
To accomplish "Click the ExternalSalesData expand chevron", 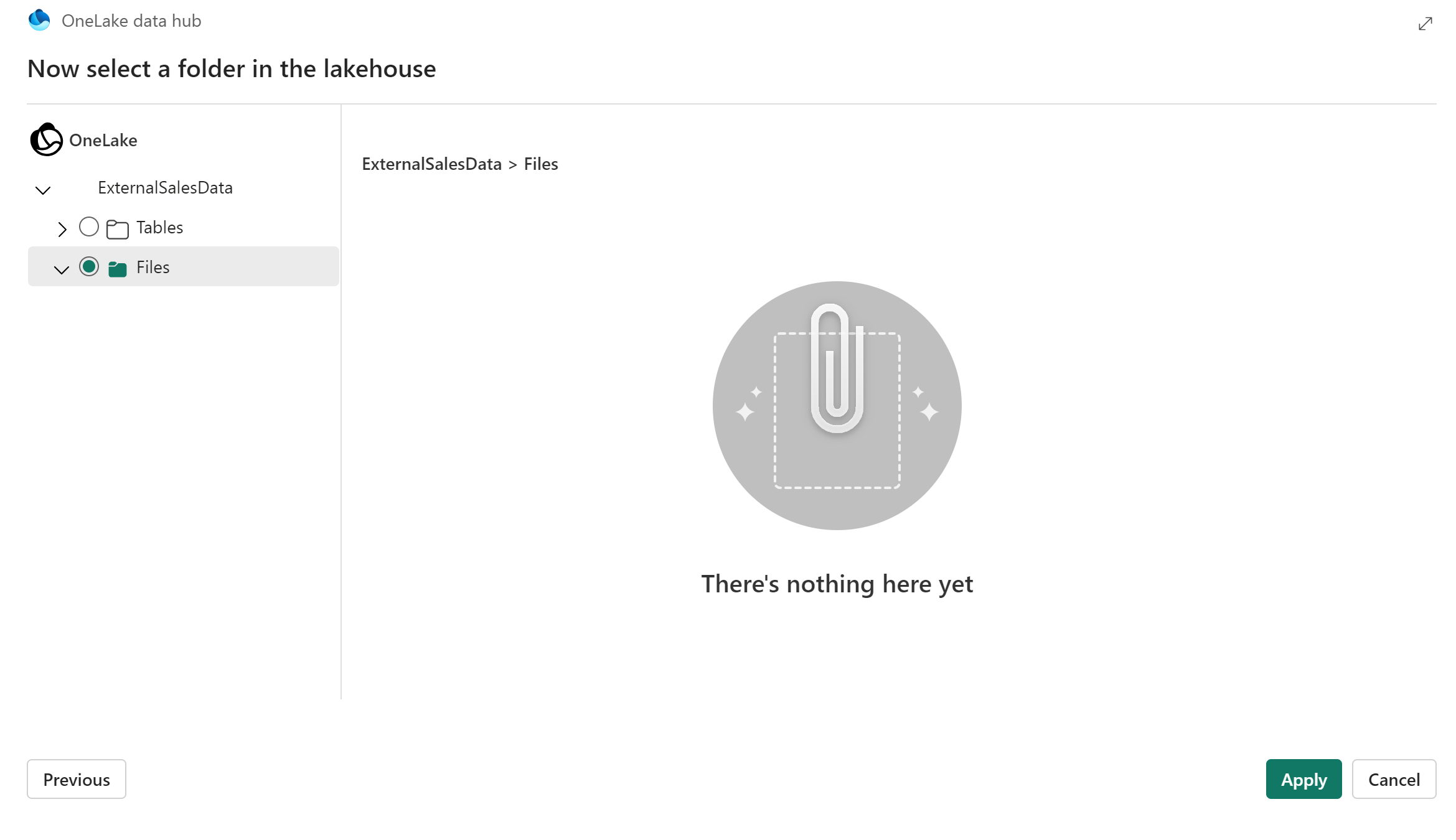I will pos(44,189).
